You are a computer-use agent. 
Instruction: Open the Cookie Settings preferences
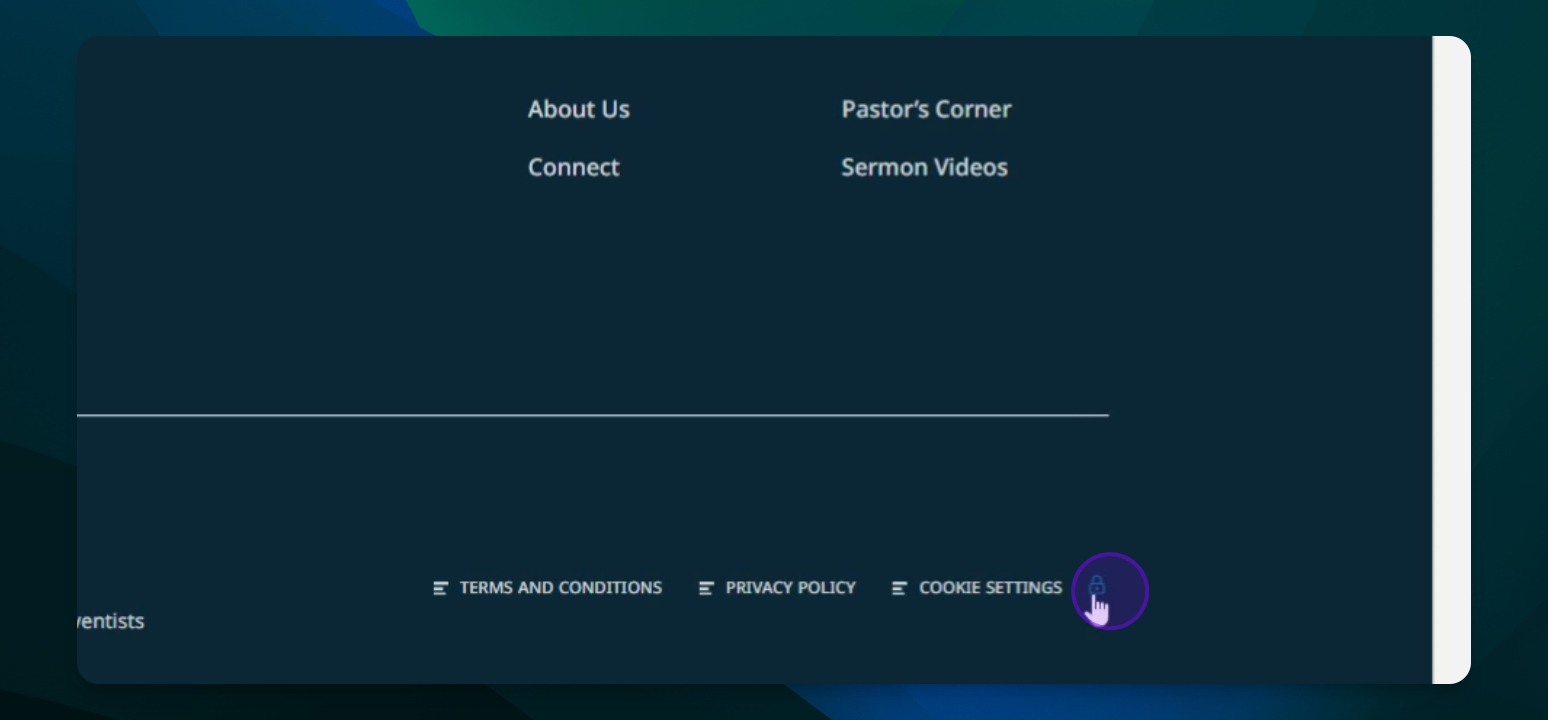click(x=990, y=588)
